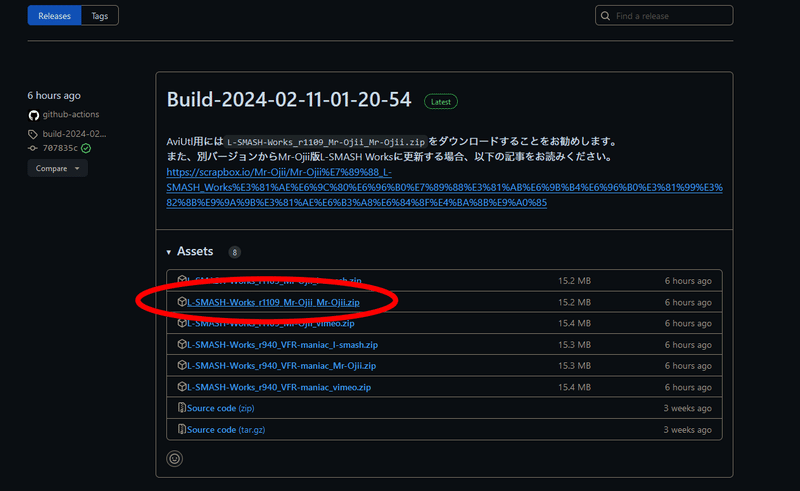Click package icon of r940_VFR-maniac_l-smash.zip

tap(182, 344)
